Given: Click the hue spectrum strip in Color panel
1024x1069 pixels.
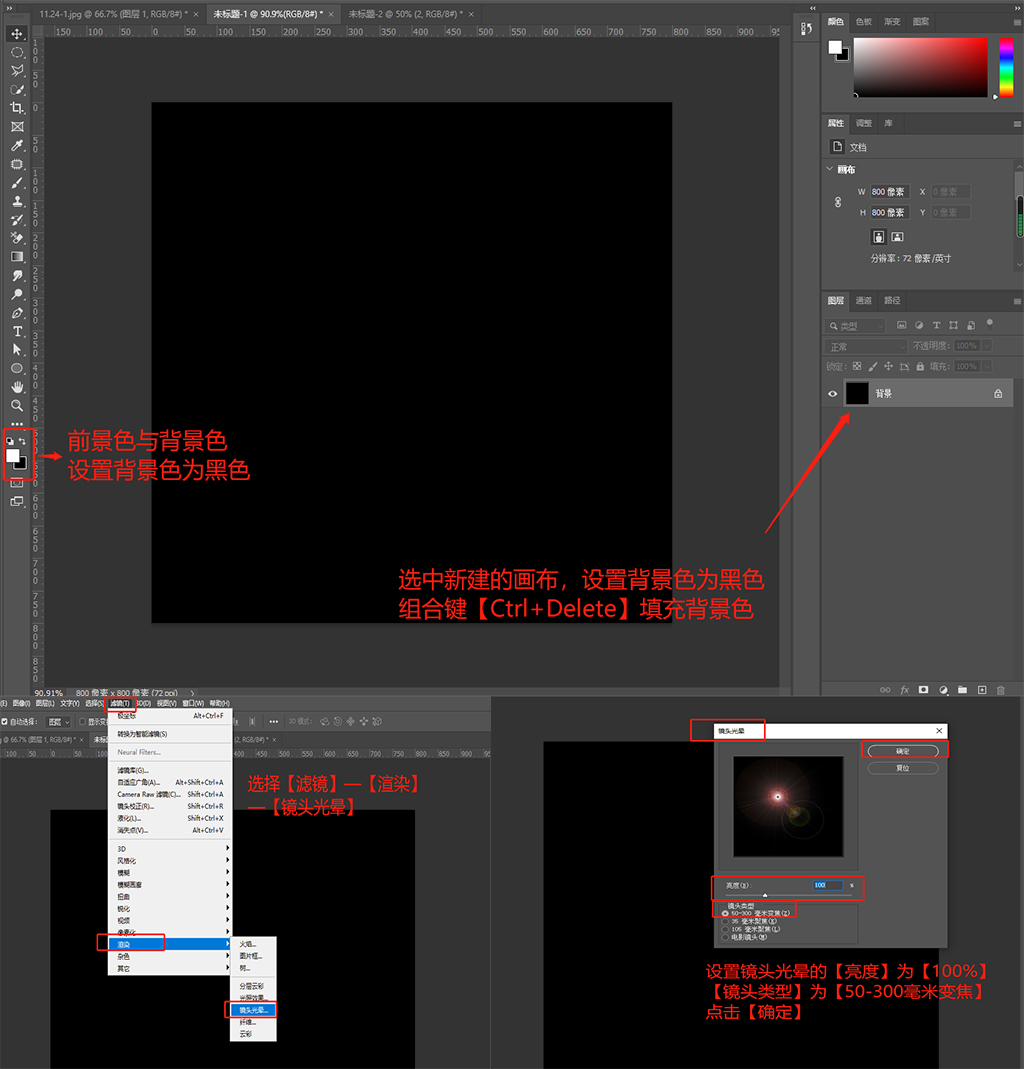Looking at the screenshot, I should 1006,67.
